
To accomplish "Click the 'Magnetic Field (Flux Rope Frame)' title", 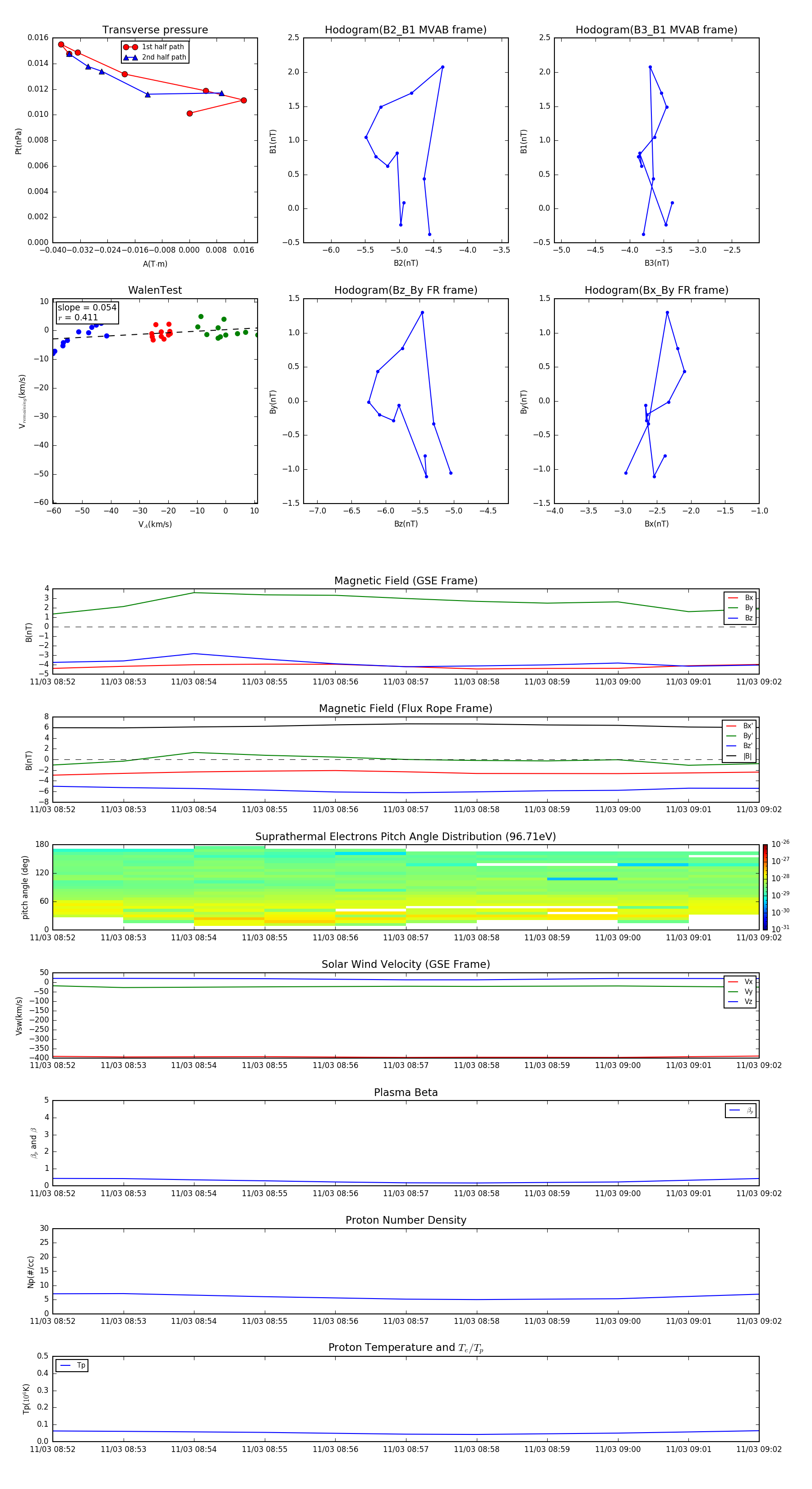I will click(406, 709).
